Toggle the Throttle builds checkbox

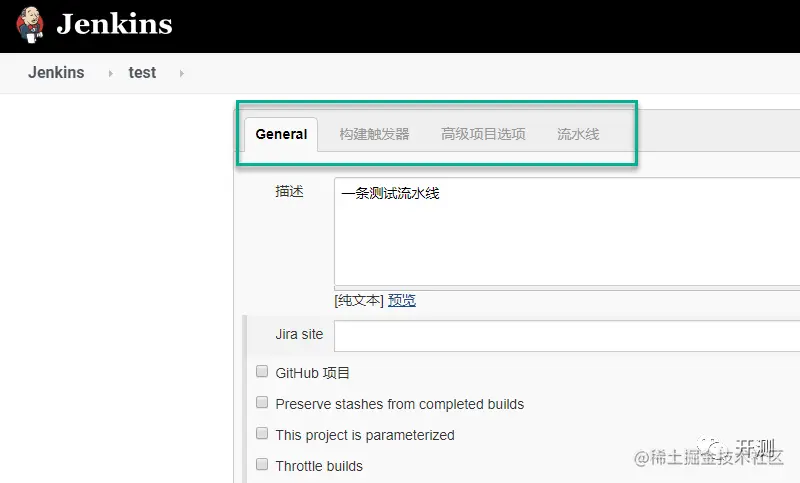[262, 464]
